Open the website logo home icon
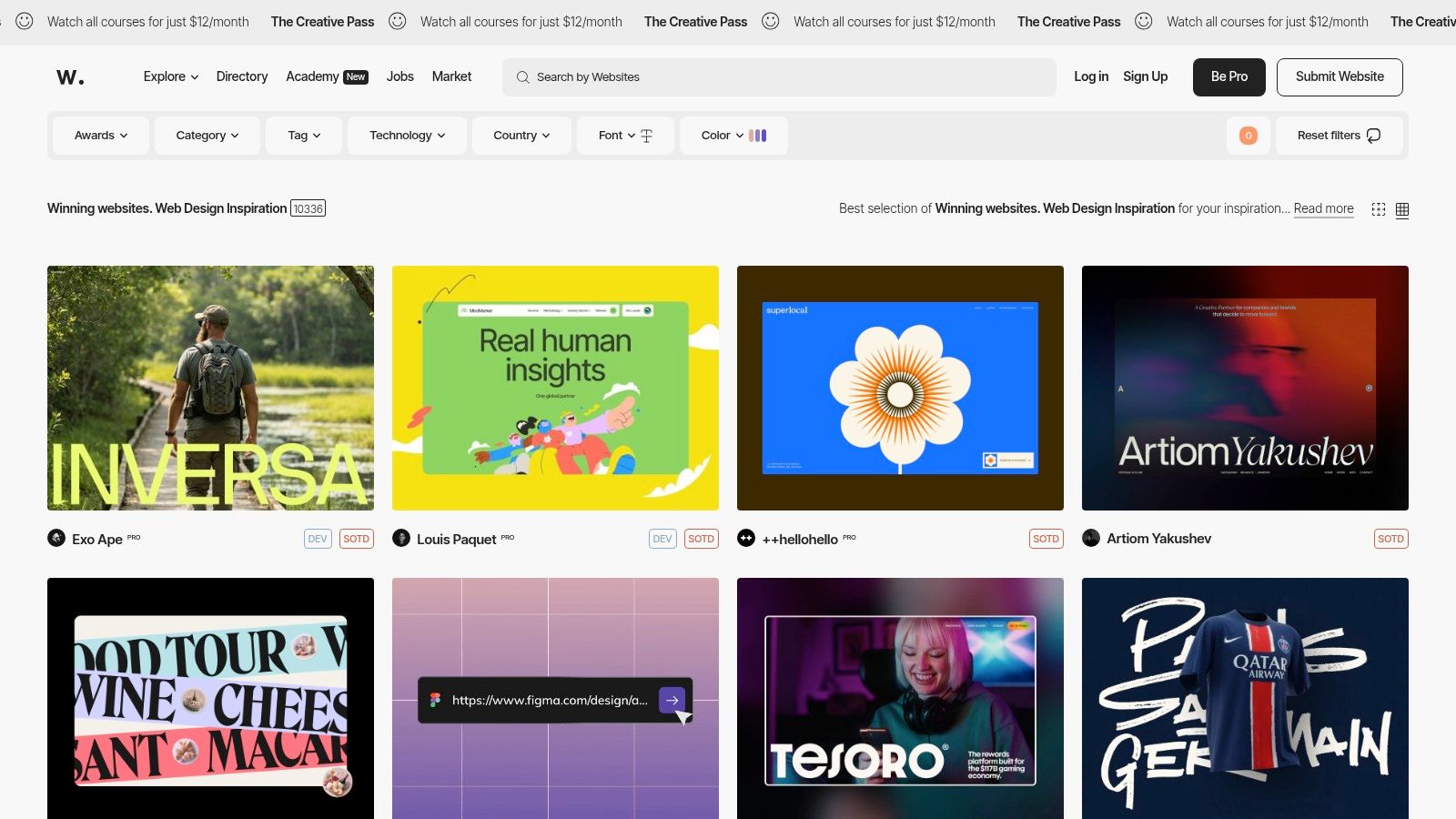 [71, 76]
